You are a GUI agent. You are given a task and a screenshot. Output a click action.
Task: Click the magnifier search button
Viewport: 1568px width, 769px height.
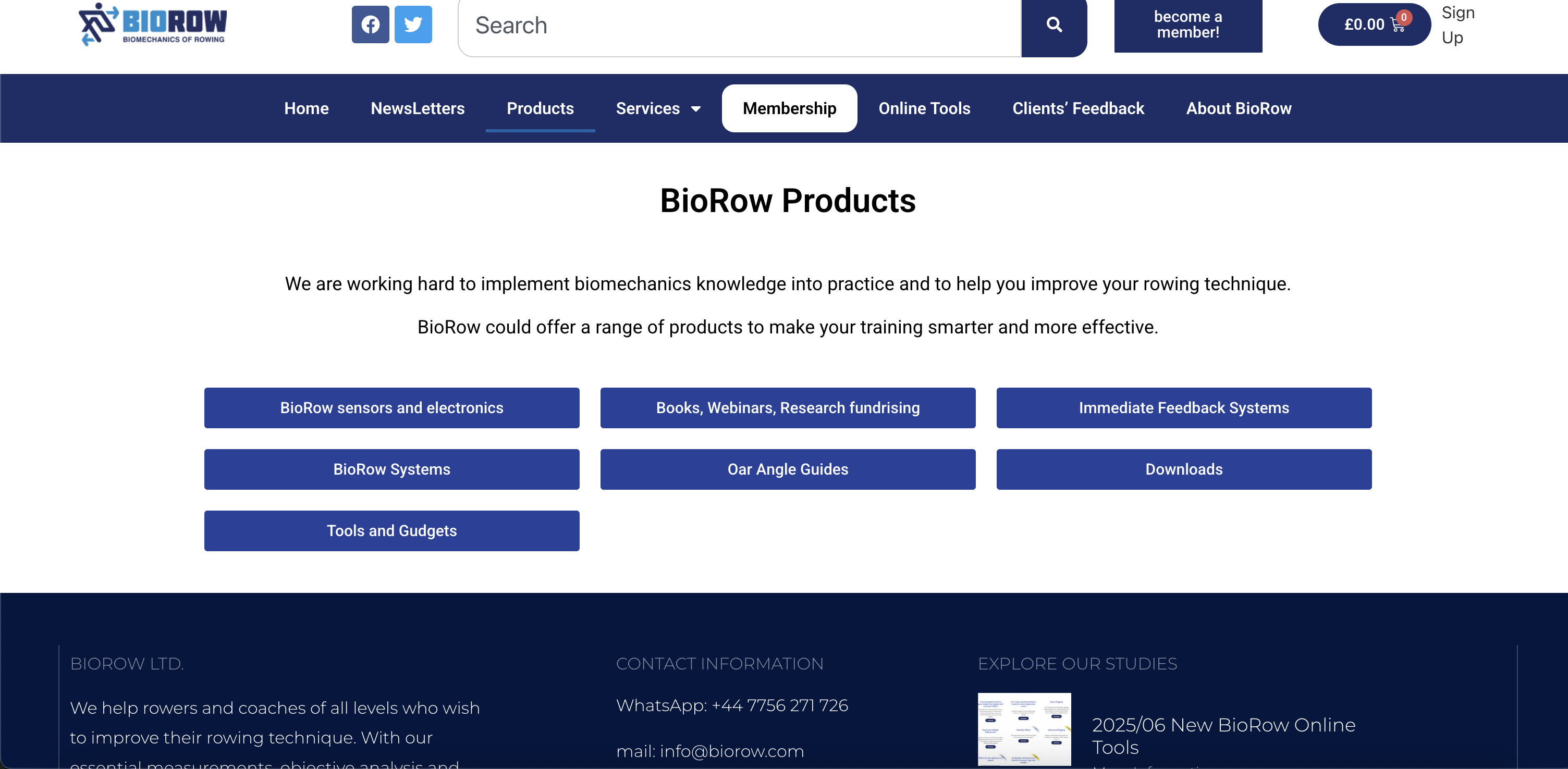pyautogui.click(x=1053, y=25)
